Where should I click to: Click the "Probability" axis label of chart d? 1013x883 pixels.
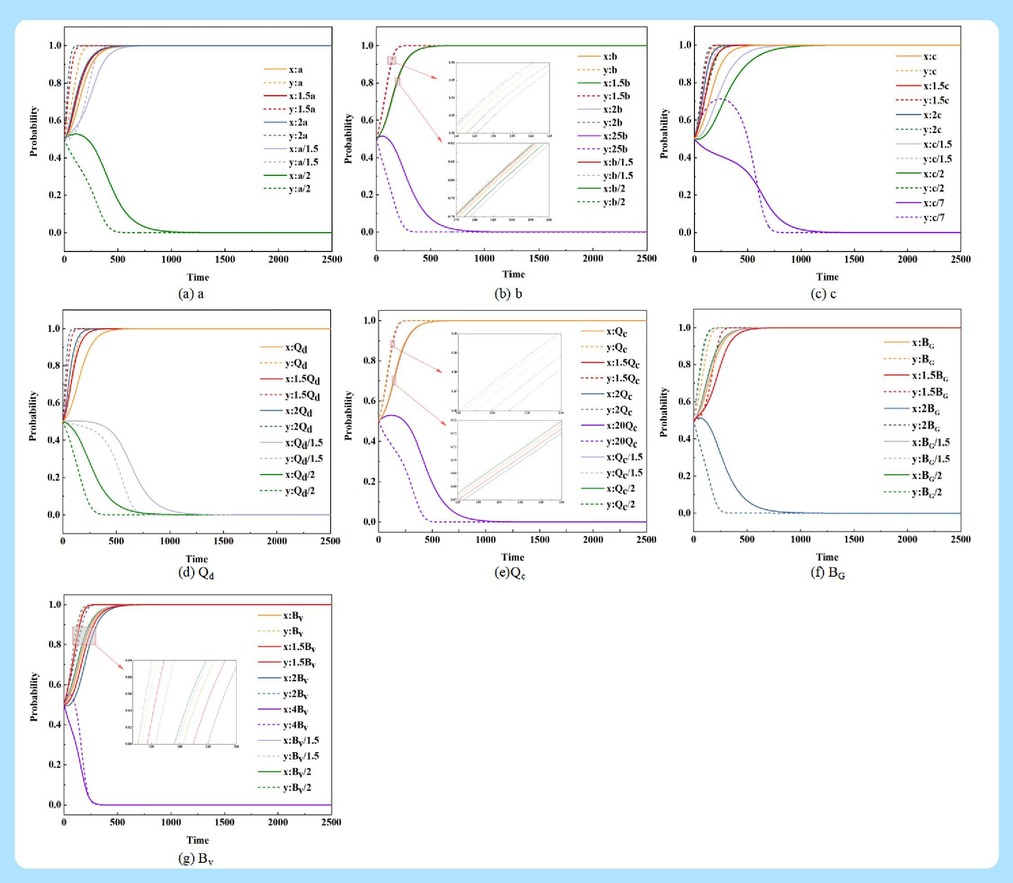click(x=33, y=416)
